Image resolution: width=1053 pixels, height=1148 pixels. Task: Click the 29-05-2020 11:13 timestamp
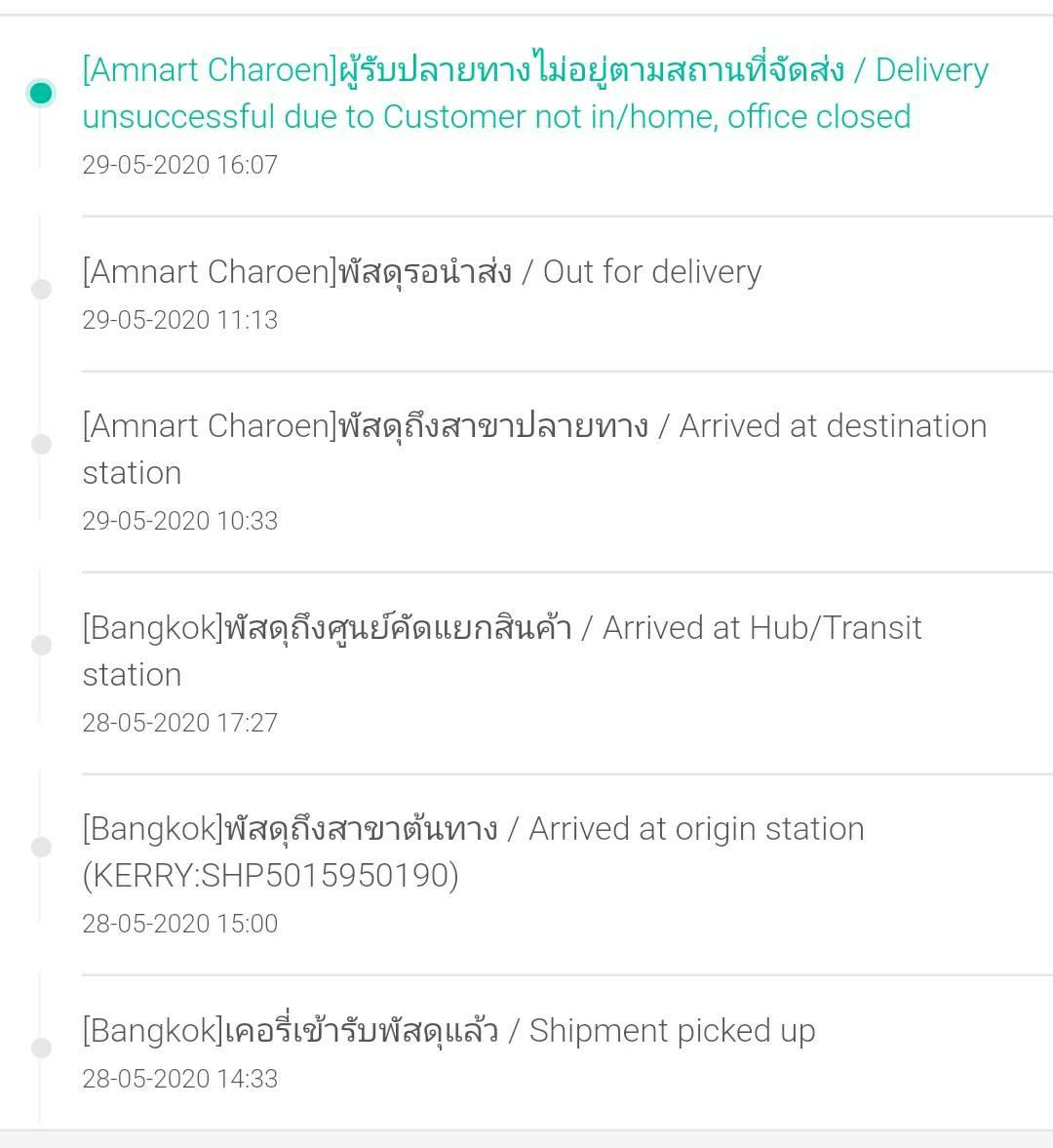[180, 320]
